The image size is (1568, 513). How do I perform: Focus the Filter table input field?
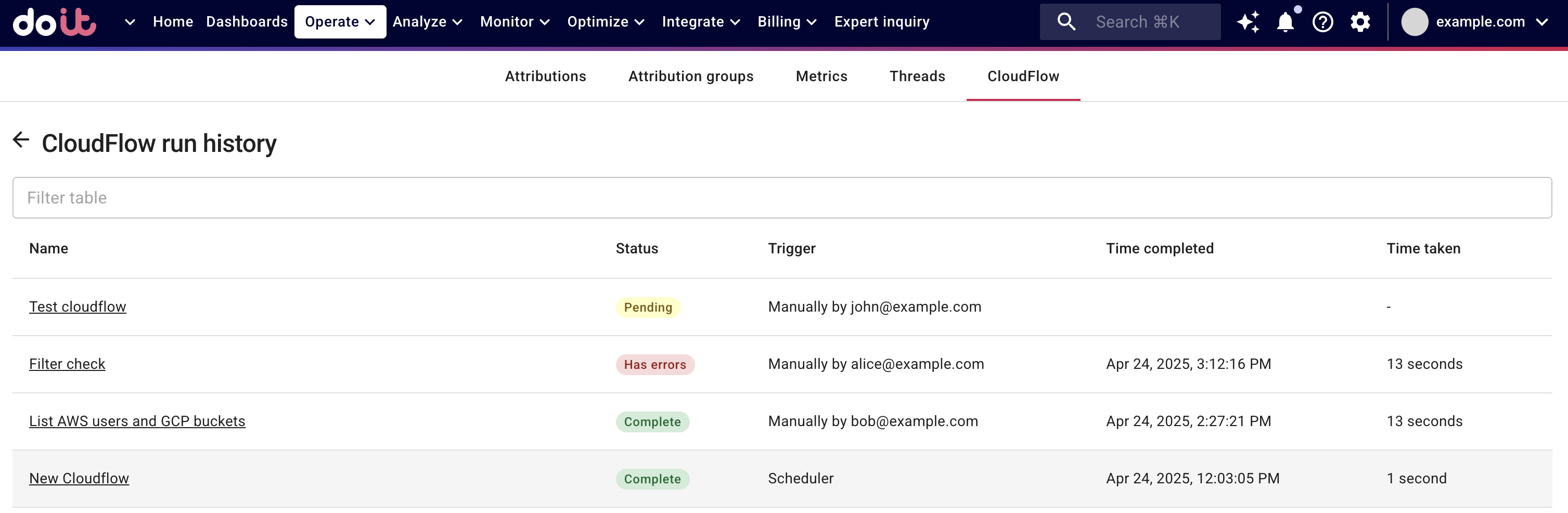tap(781, 198)
